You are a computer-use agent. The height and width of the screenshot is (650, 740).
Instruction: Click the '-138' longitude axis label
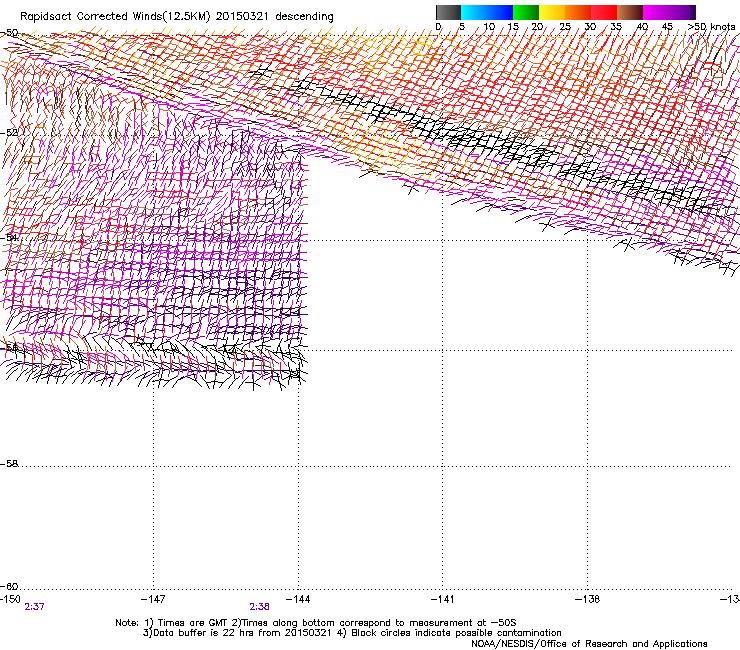pyautogui.click(x=588, y=599)
